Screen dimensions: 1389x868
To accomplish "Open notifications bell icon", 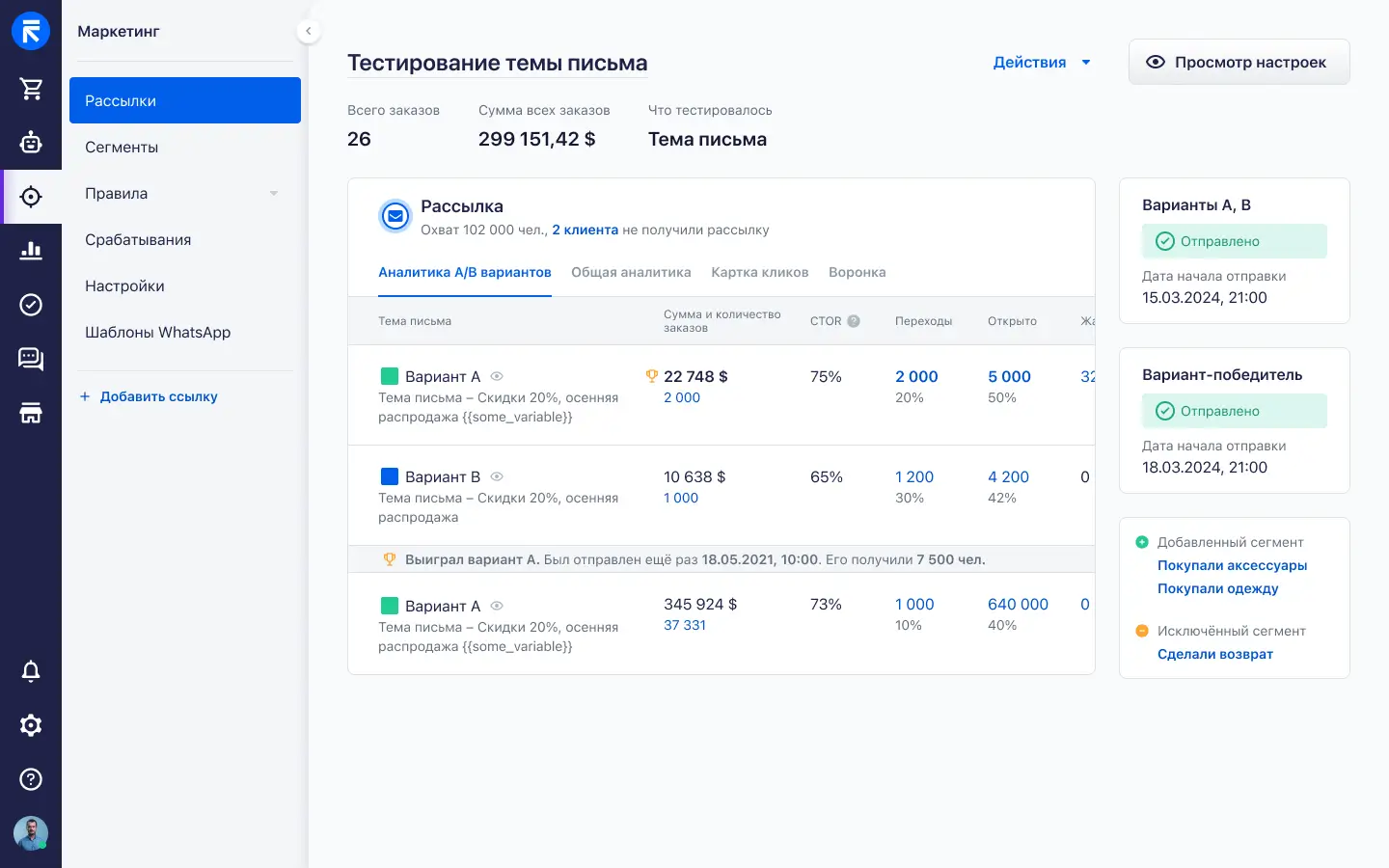I will point(31,671).
